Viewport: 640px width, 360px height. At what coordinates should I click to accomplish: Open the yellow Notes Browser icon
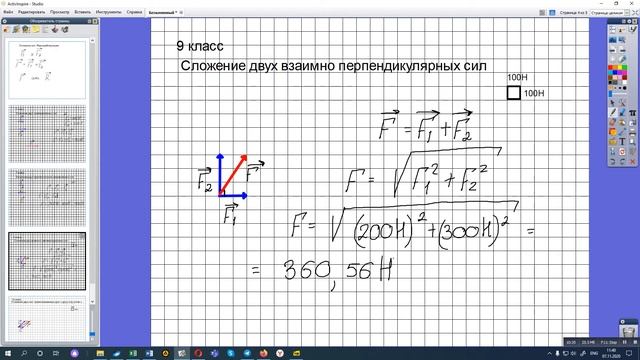point(36,29)
